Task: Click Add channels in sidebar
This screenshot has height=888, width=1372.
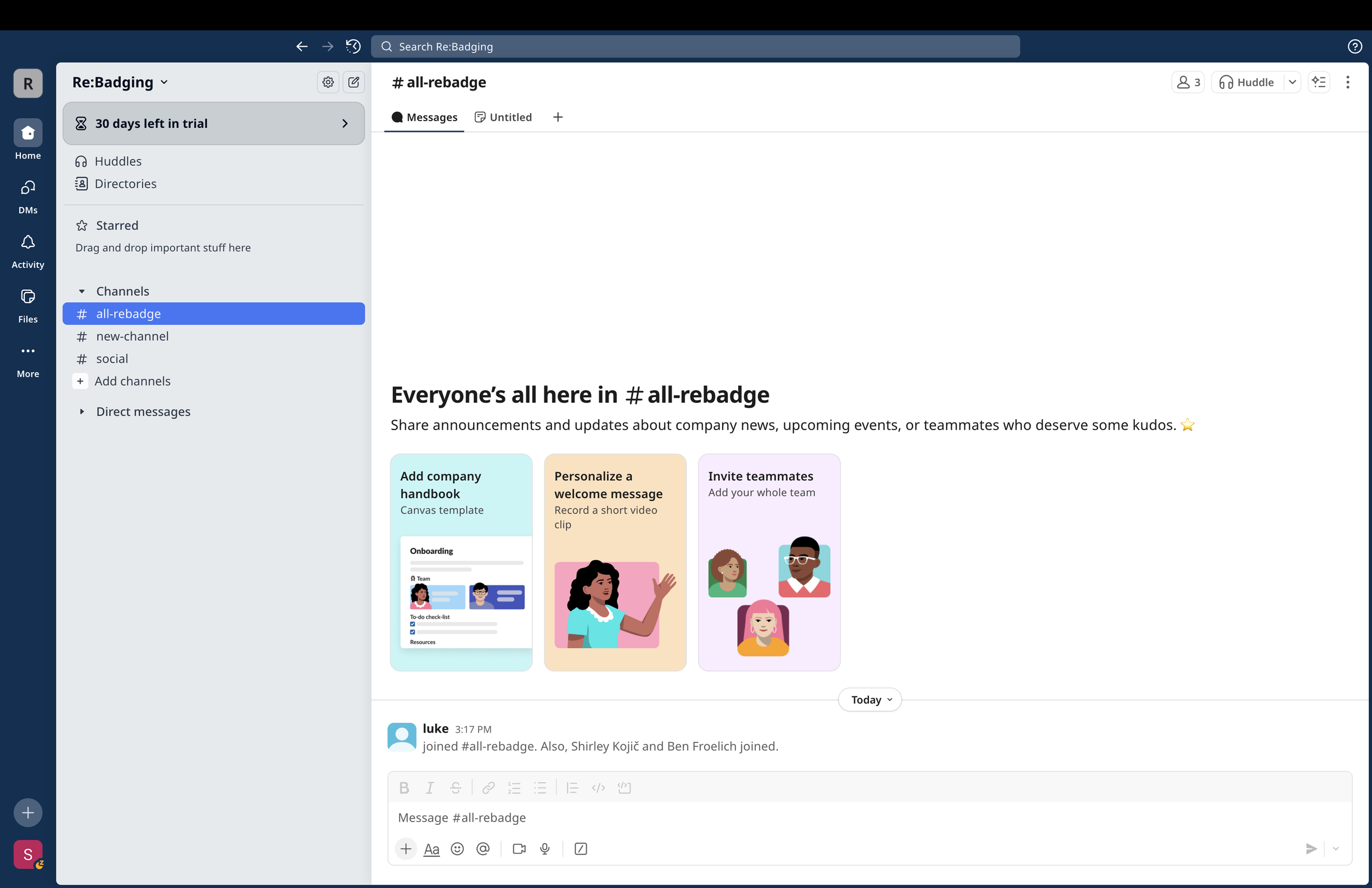Action: tap(132, 381)
